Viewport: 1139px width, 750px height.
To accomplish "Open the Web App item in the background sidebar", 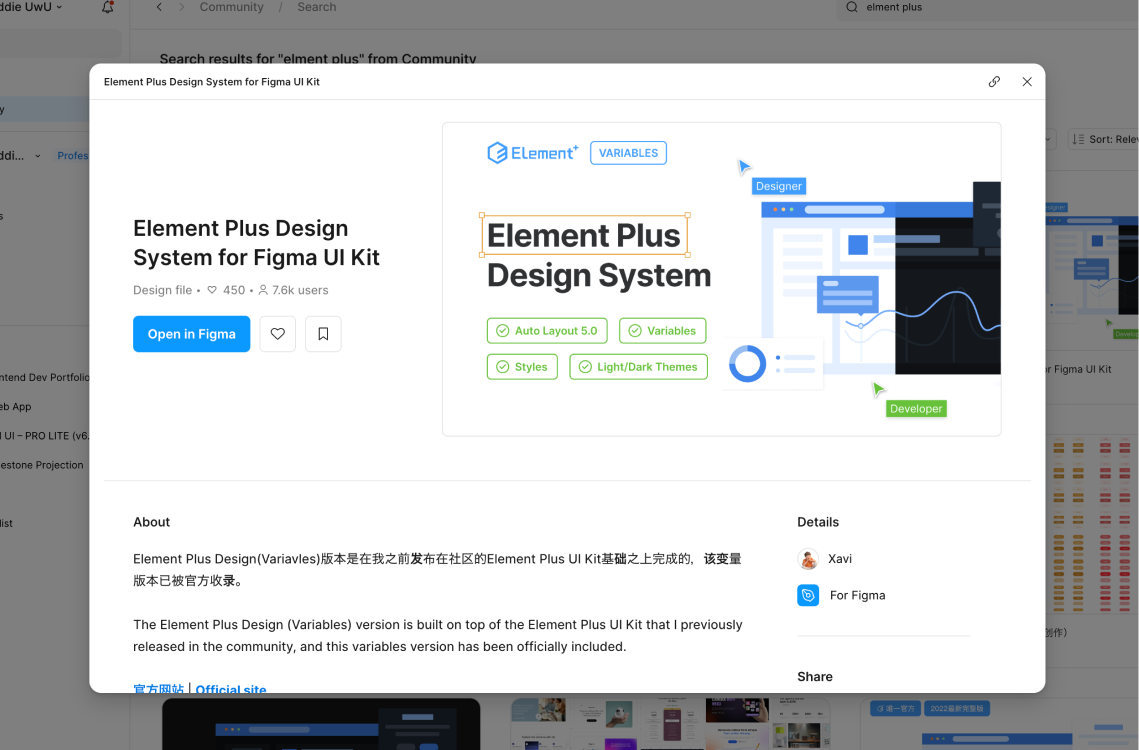I will pyautogui.click(x=16, y=406).
